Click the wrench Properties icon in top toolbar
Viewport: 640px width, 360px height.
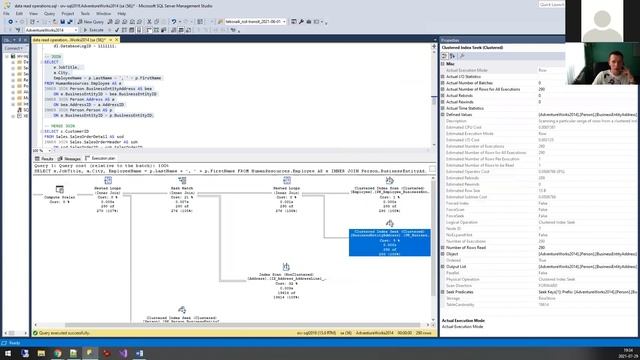click(x=301, y=22)
